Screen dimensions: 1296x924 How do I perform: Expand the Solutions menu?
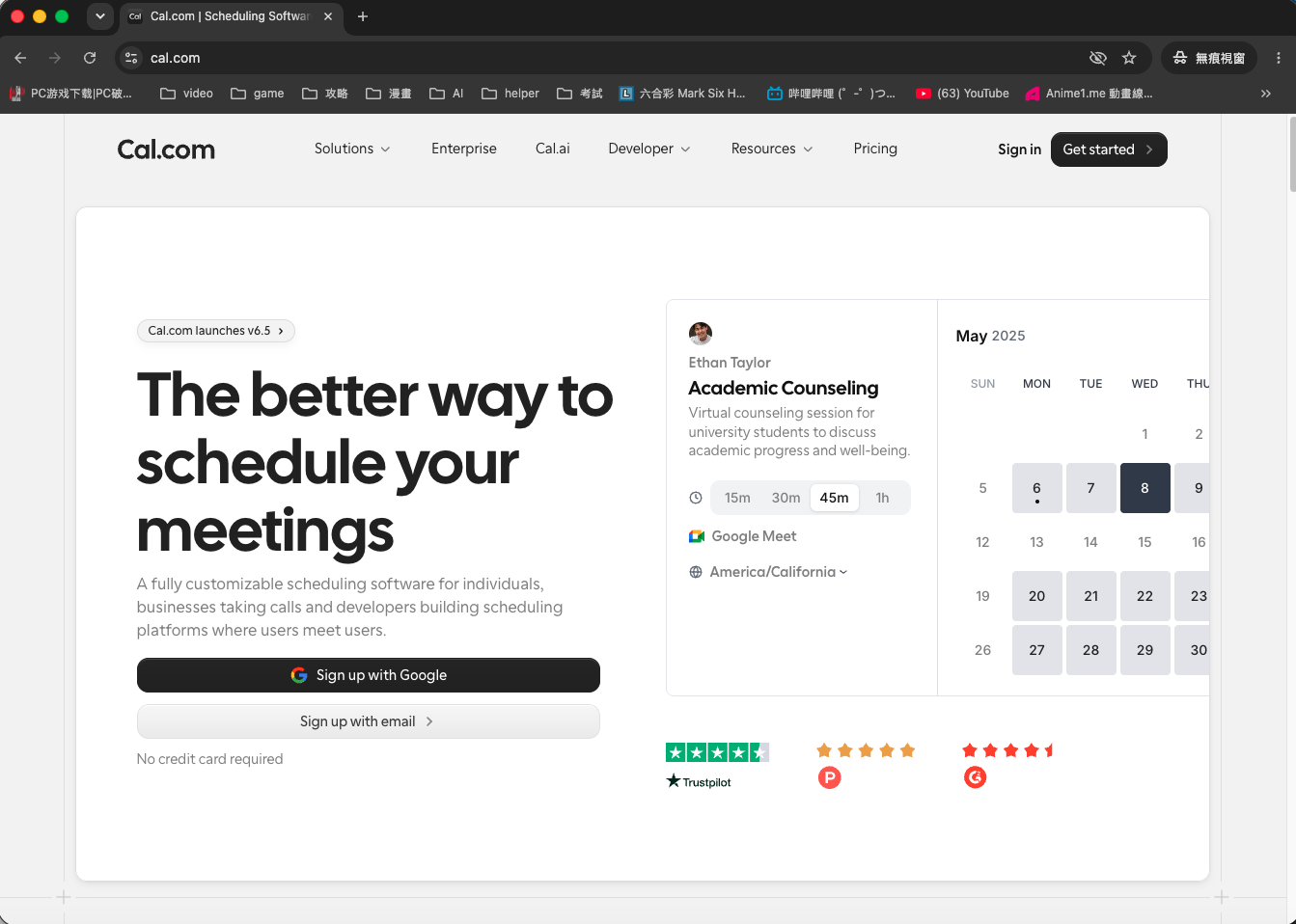click(352, 149)
